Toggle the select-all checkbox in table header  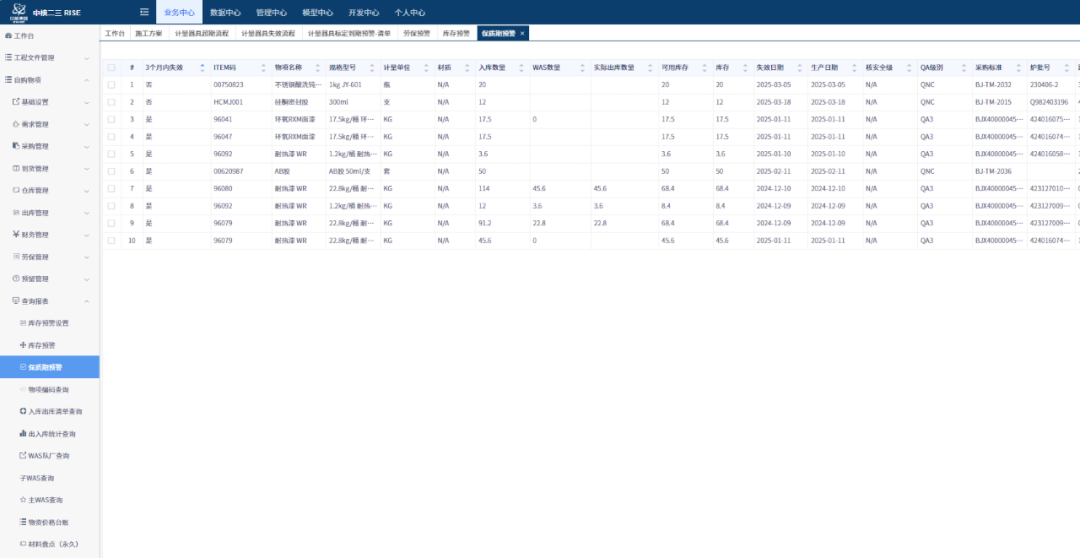[x=112, y=67]
